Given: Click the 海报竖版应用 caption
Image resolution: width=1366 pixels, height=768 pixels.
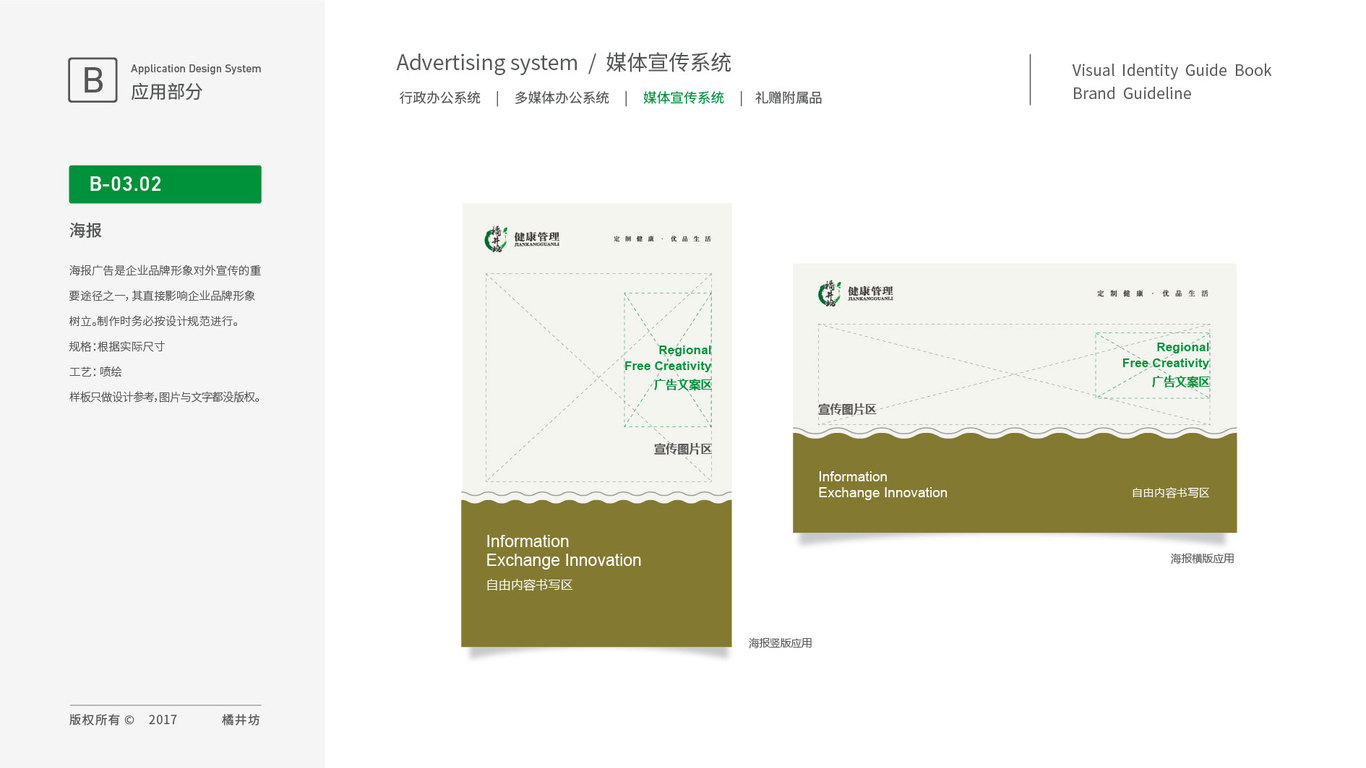Looking at the screenshot, I should click(x=781, y=643).
